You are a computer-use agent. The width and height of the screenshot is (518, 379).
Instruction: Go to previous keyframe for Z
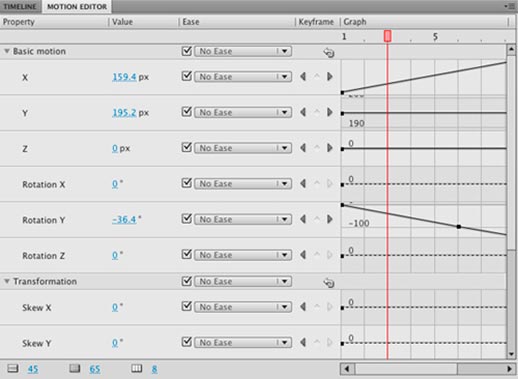pos(303,148)
